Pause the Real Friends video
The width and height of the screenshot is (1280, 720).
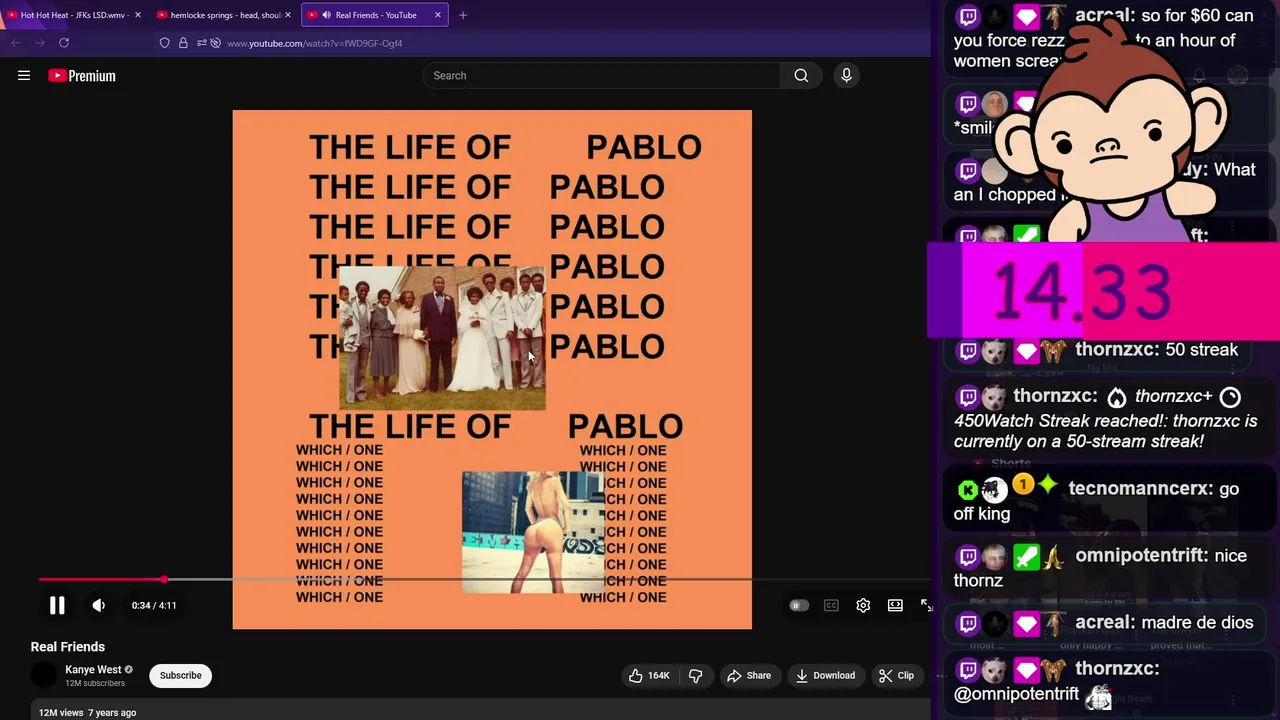(x=57, y=605)
